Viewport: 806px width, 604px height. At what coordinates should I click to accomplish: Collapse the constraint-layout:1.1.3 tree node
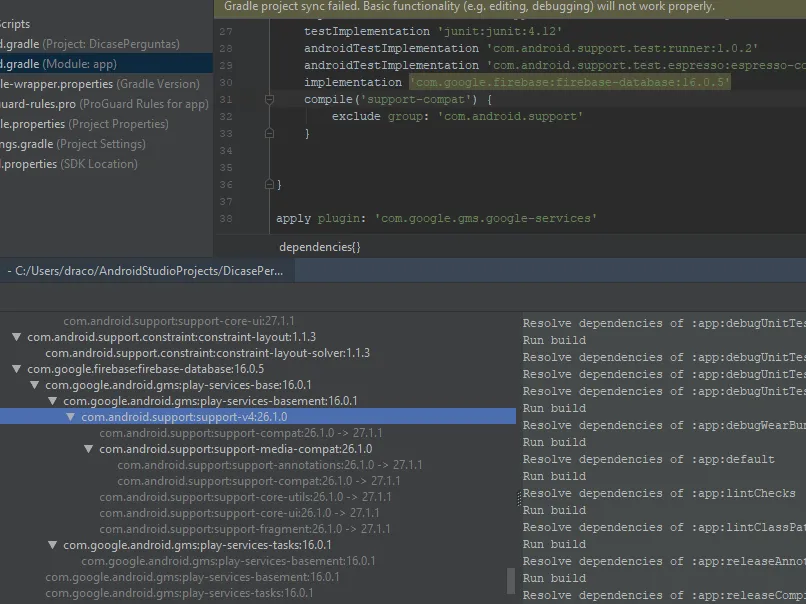click(16, 337)
